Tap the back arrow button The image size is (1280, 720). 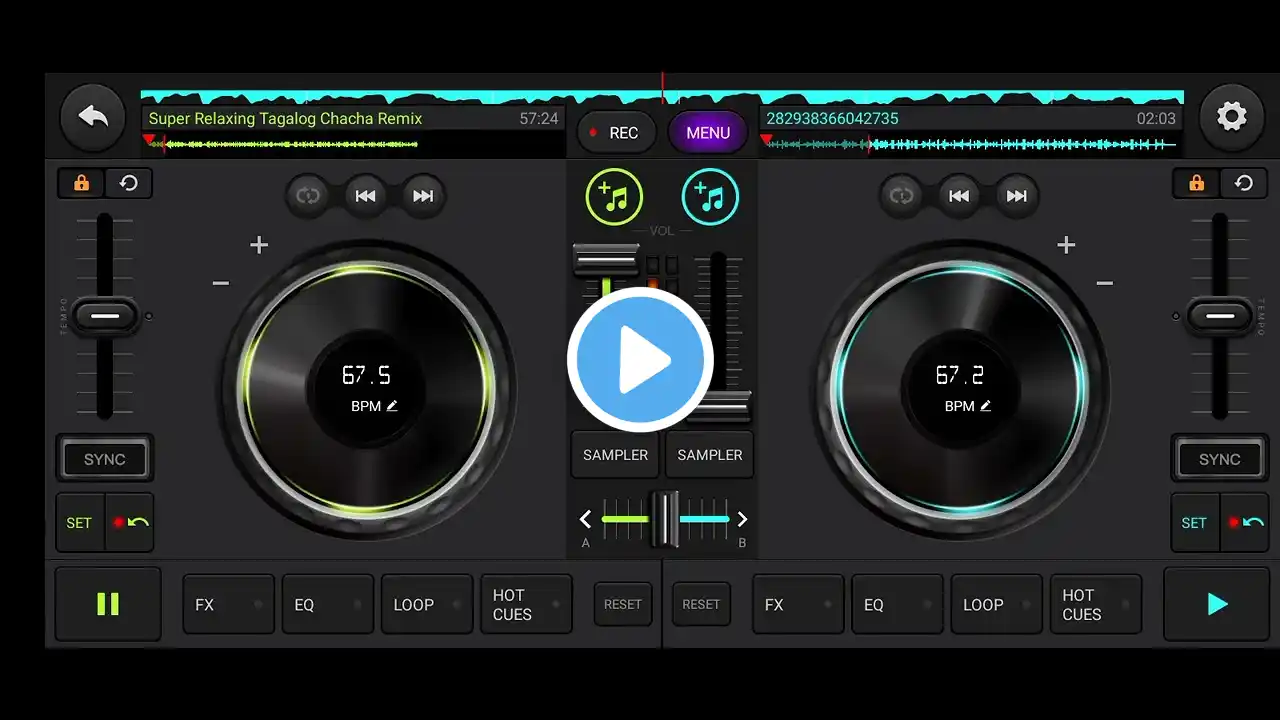(93, 118)
